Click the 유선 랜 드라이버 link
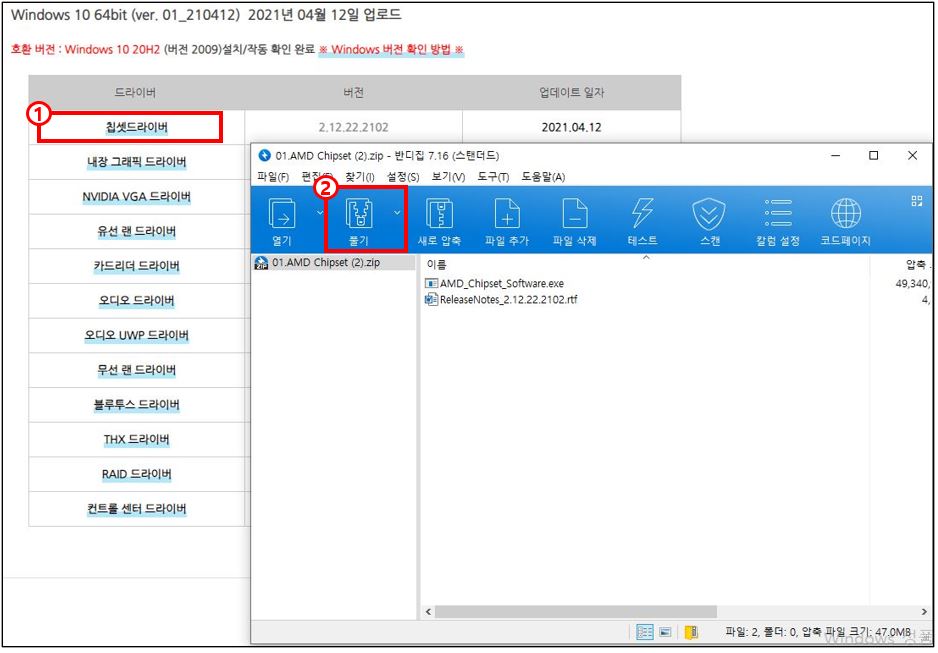938x653 pixels. (x=137, y=231)
